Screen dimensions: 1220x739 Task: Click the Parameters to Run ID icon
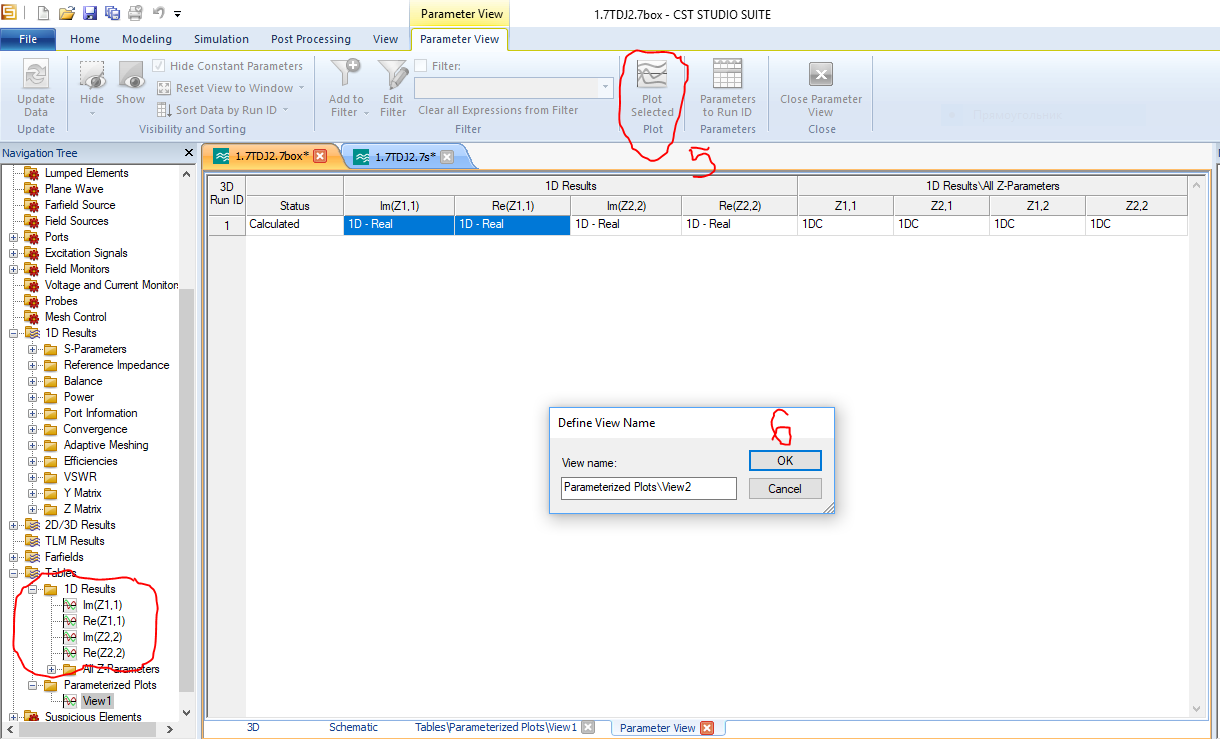[727, 75]
